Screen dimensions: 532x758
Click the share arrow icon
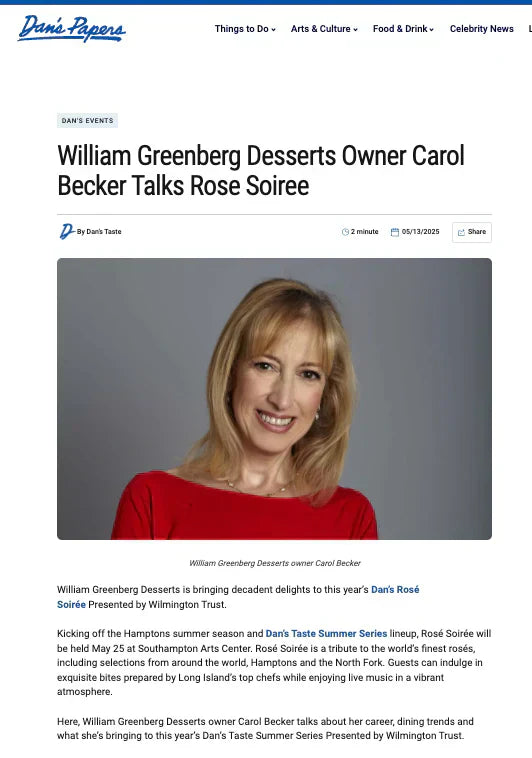point(461,232)
